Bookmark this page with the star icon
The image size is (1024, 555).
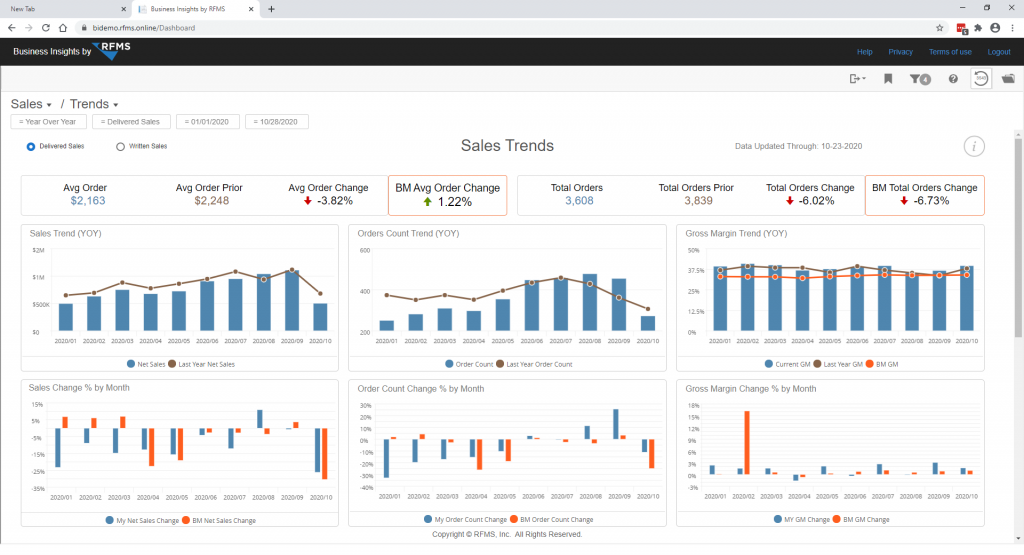pyautogui.click(x=940, y=28)
